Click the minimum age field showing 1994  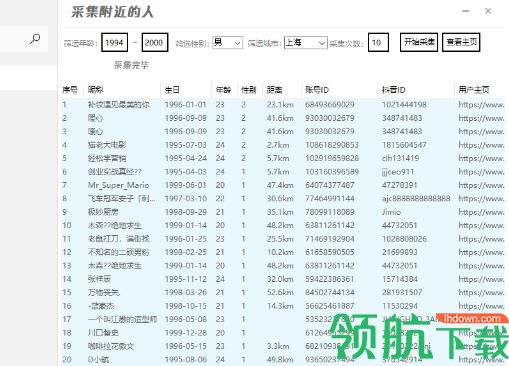point(115,42)
